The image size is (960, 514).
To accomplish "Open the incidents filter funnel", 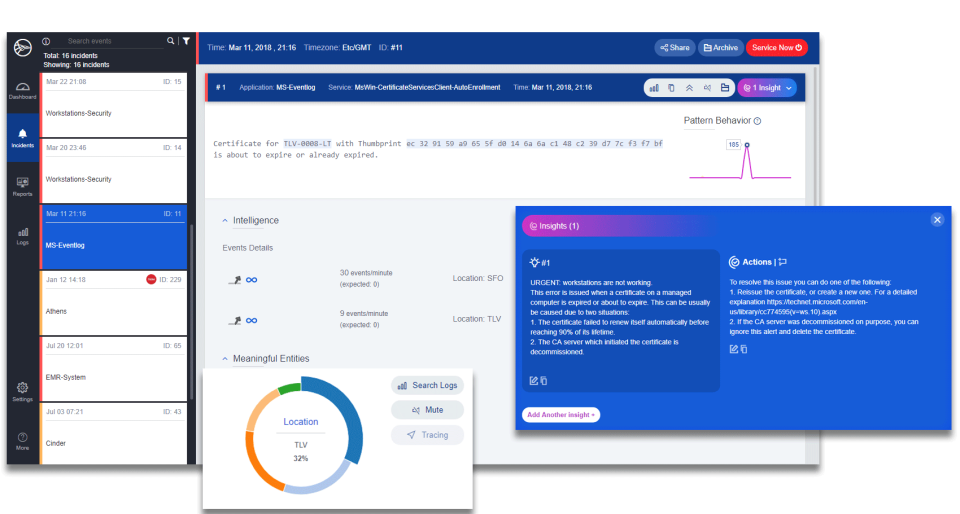I will click(186, 40).
